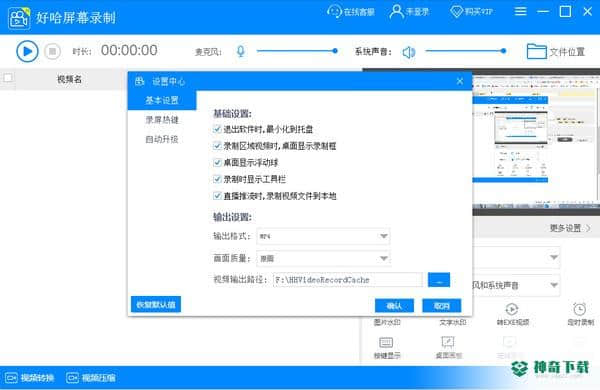600x390 pixels.
Task: Click the 视频名 column header
Action: 69,79
